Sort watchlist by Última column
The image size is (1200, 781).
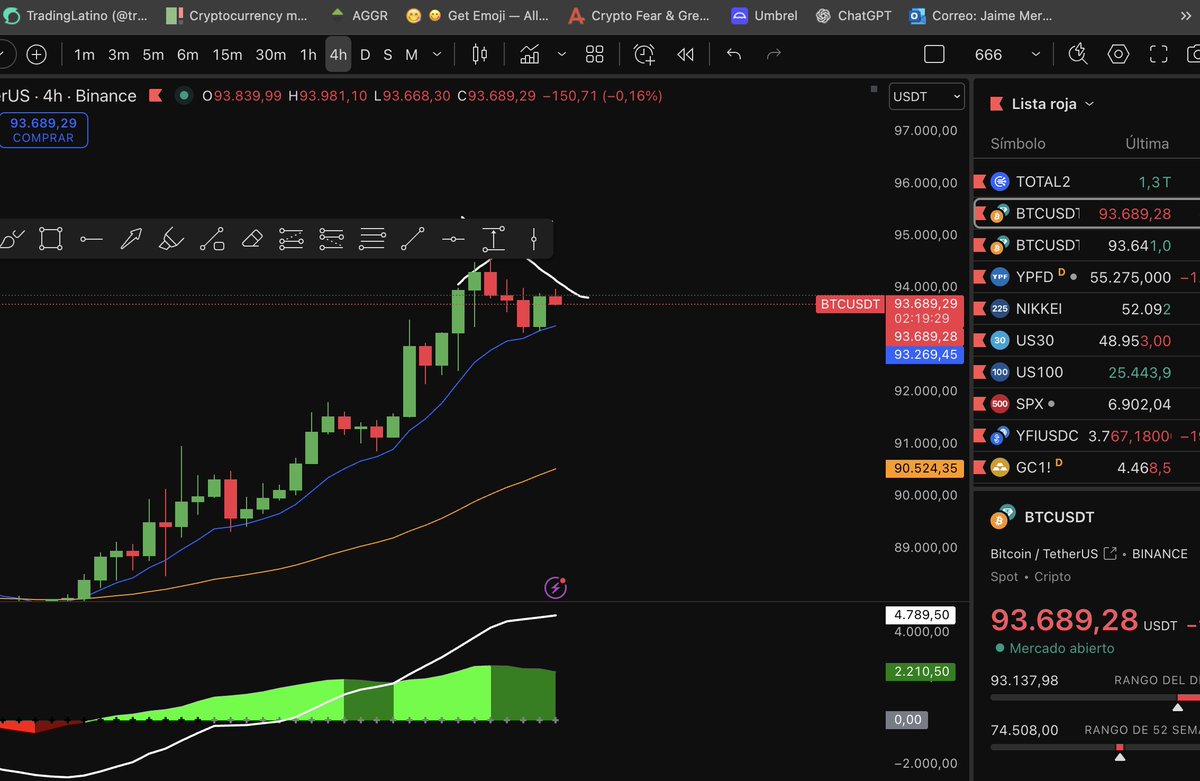click(x=1147, y=143)
